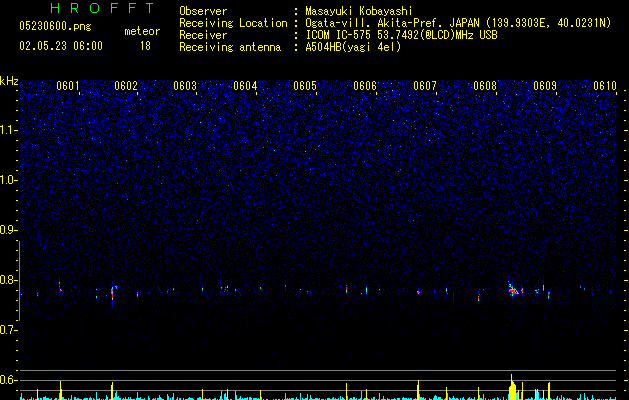
Task: Select the file name 05230600.png
Action: tap(55, 26)
